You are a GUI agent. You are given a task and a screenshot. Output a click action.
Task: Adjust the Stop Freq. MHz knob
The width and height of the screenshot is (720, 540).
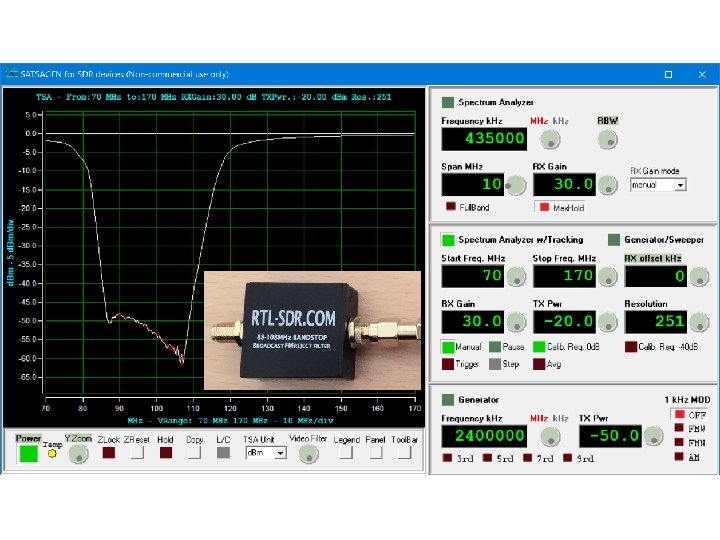coord(608,276)
